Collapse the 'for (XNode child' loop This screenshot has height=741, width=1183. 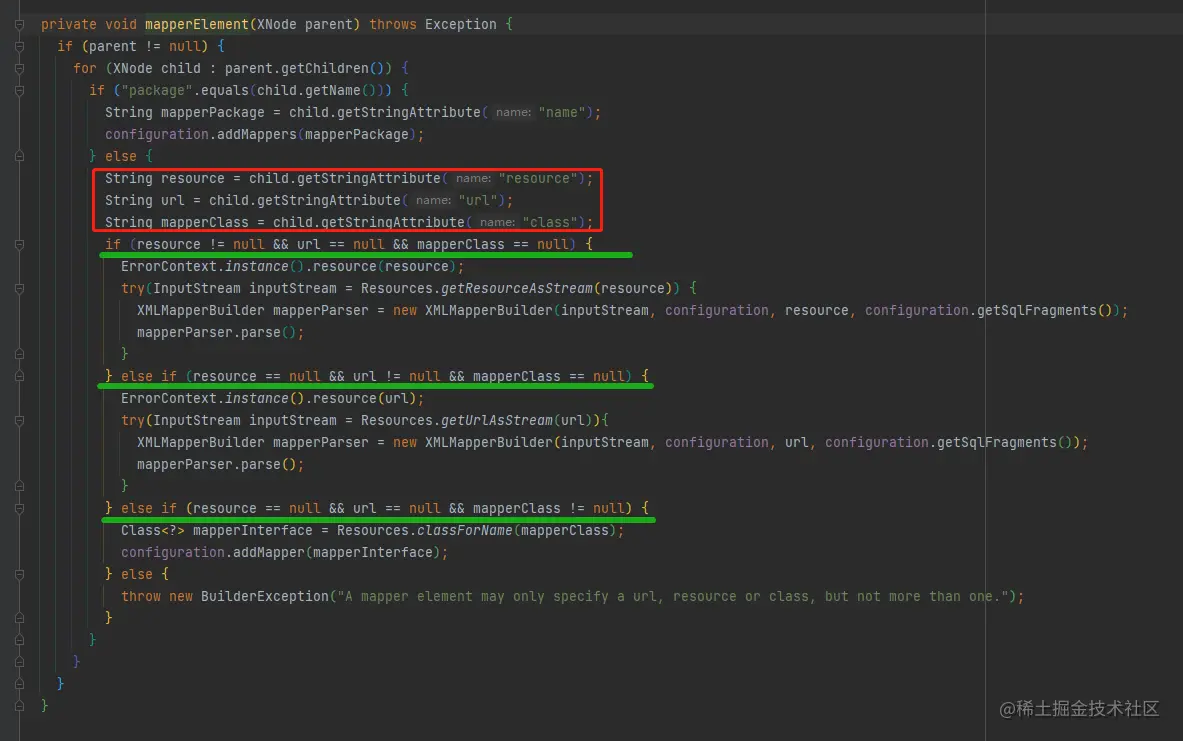pyautogui.click(x=19, y=68)
